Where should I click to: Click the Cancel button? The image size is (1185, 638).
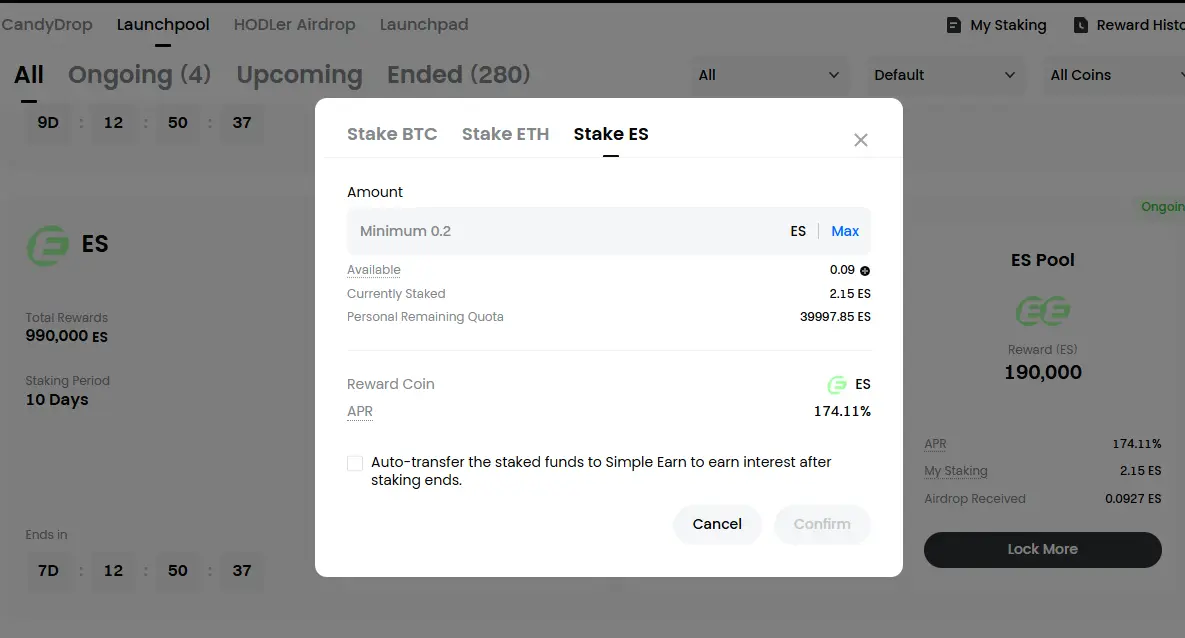[x=717, y=524]
